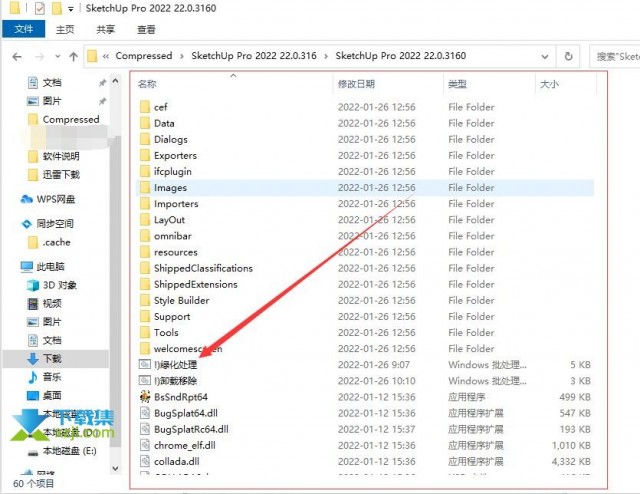Select the Dialogs folder icon
640x494 pixels.
click(145, 139)
